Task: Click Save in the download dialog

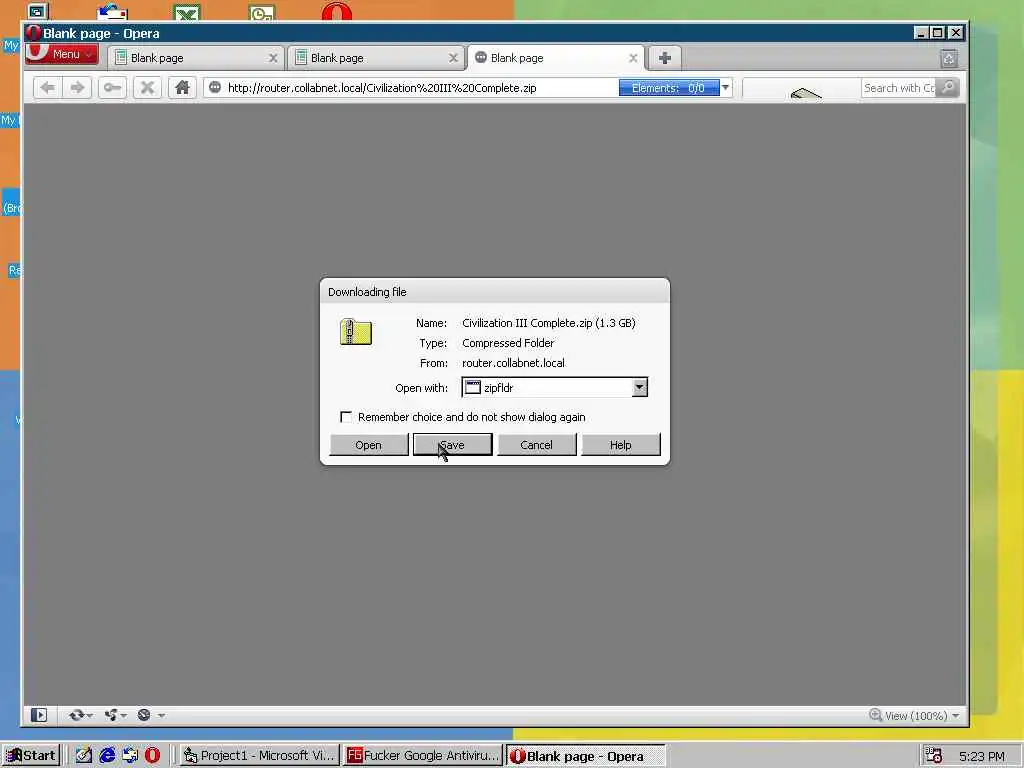Action: click(x=453, y=445)
